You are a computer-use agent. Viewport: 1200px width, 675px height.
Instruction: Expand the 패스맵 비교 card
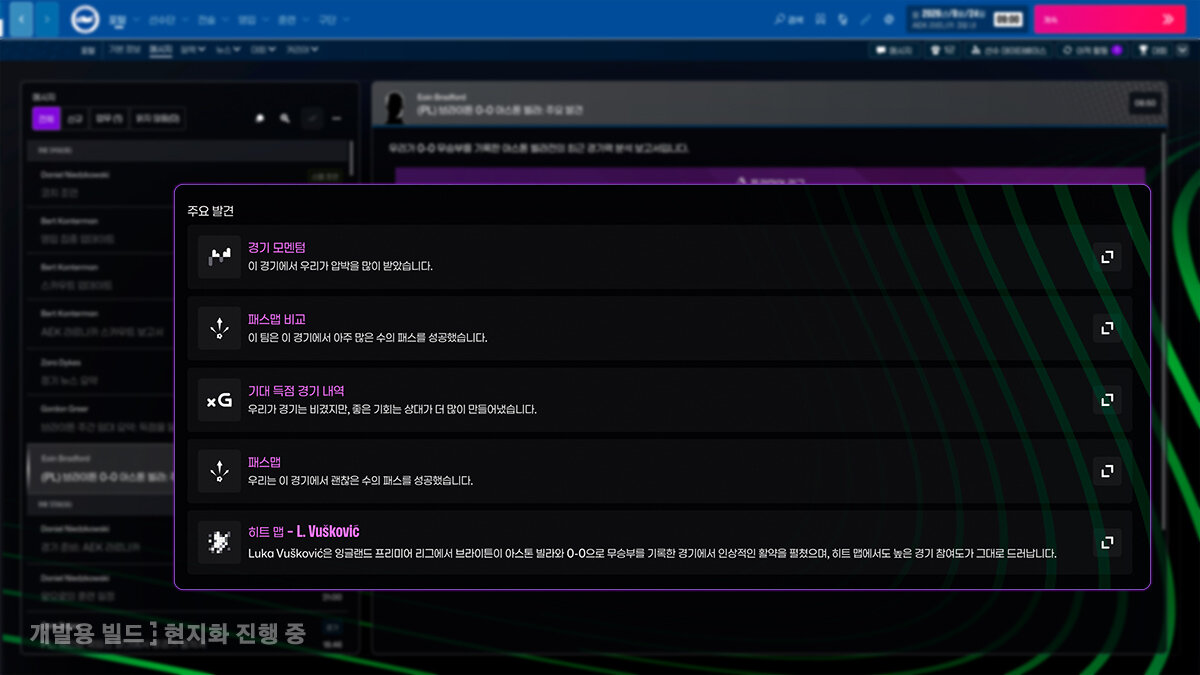(1107, 328)
